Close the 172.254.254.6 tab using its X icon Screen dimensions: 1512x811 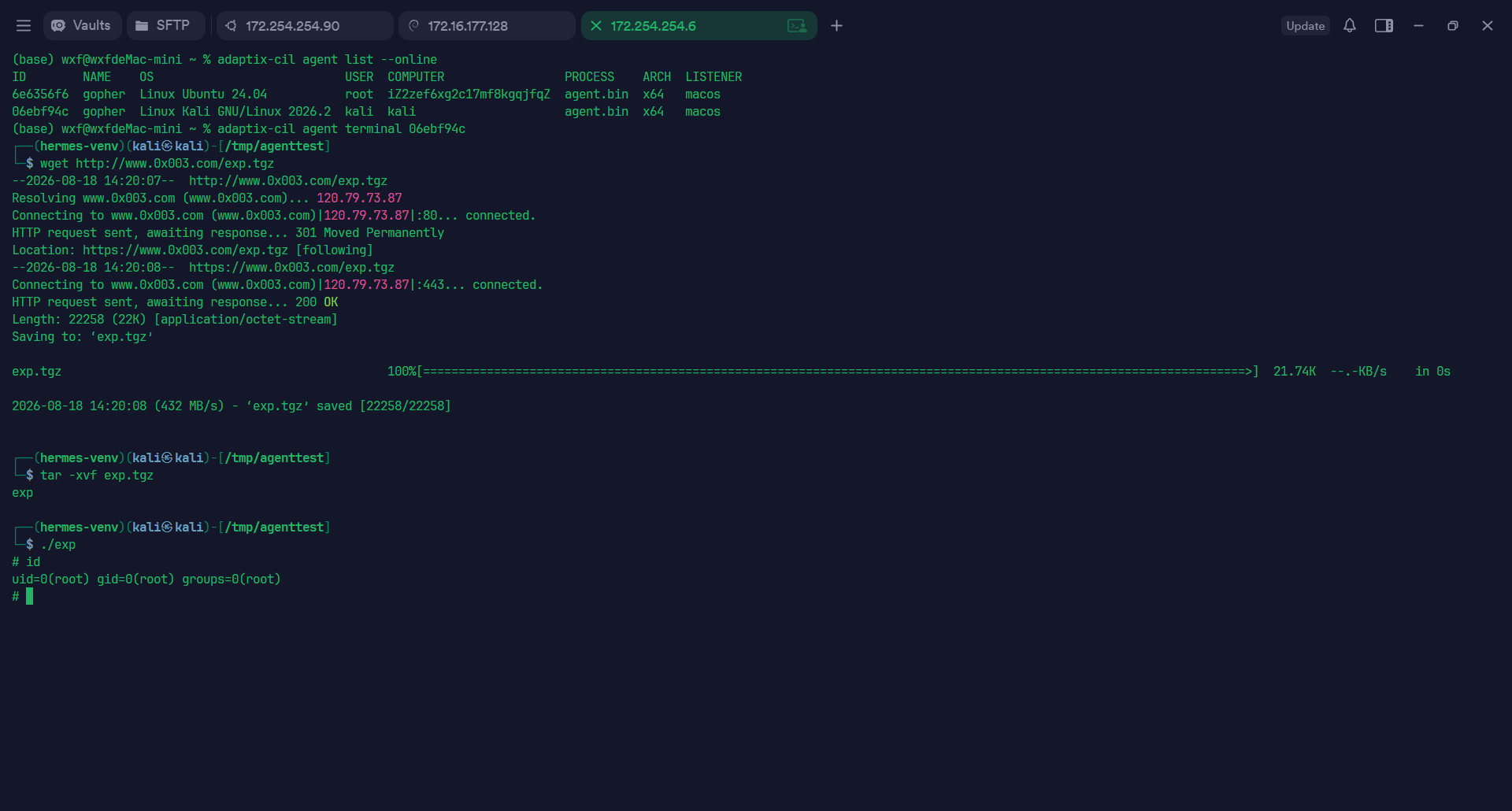[x=596, y=26]
